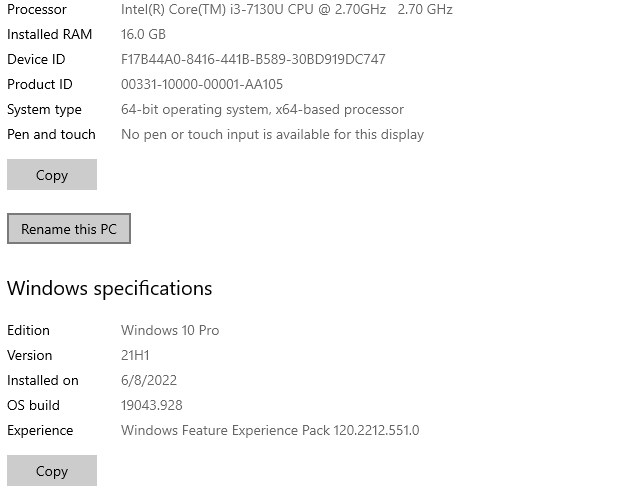Click the Rename this PC button
This screenshot has height=494, width=622.
coord(69,229)
